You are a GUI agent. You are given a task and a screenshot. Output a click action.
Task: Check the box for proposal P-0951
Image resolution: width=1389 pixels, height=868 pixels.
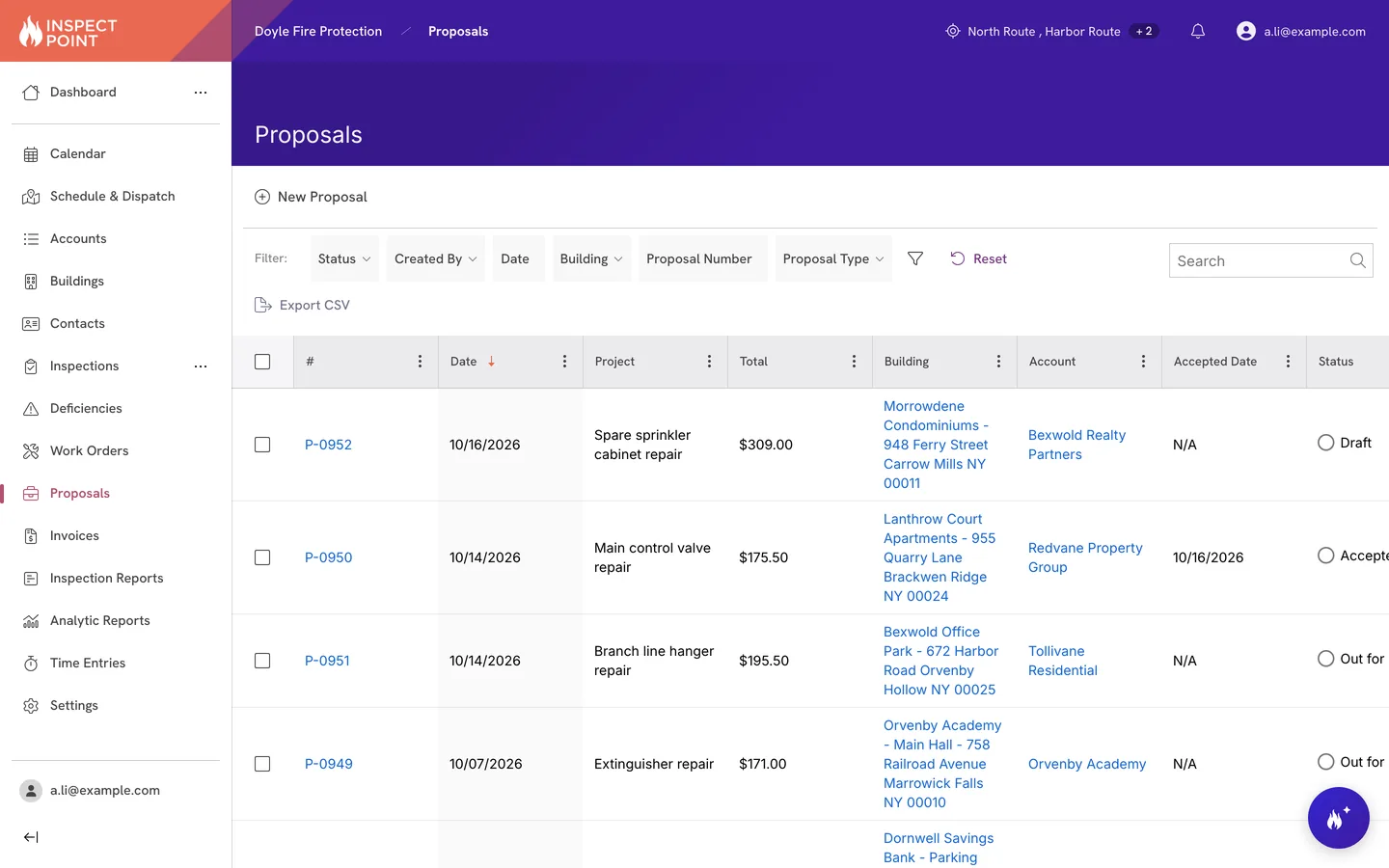coord(262,661)
